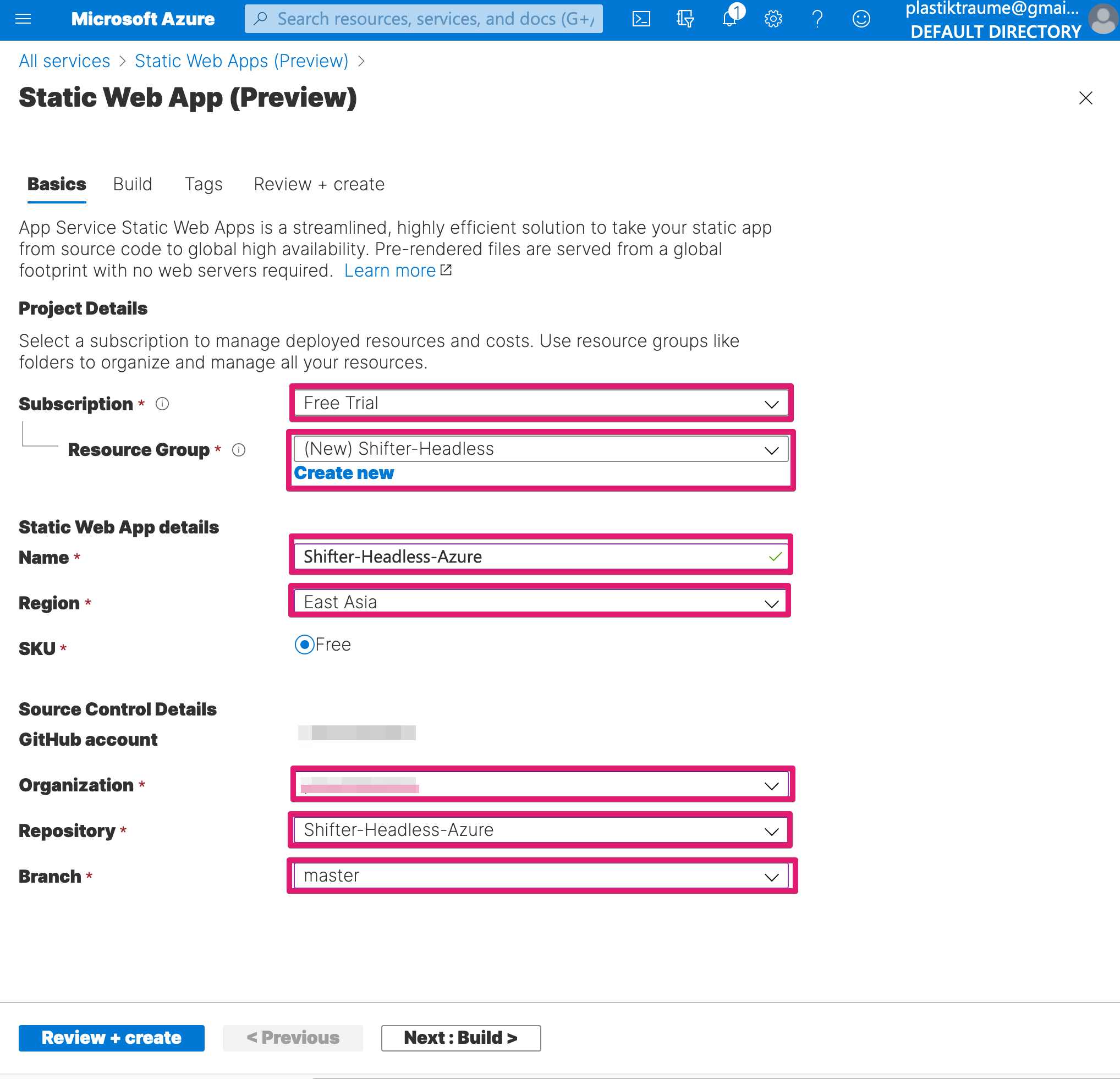Show the Resource Group info tooltip icon
The image size is (1120, 1079).
[239, 450]
